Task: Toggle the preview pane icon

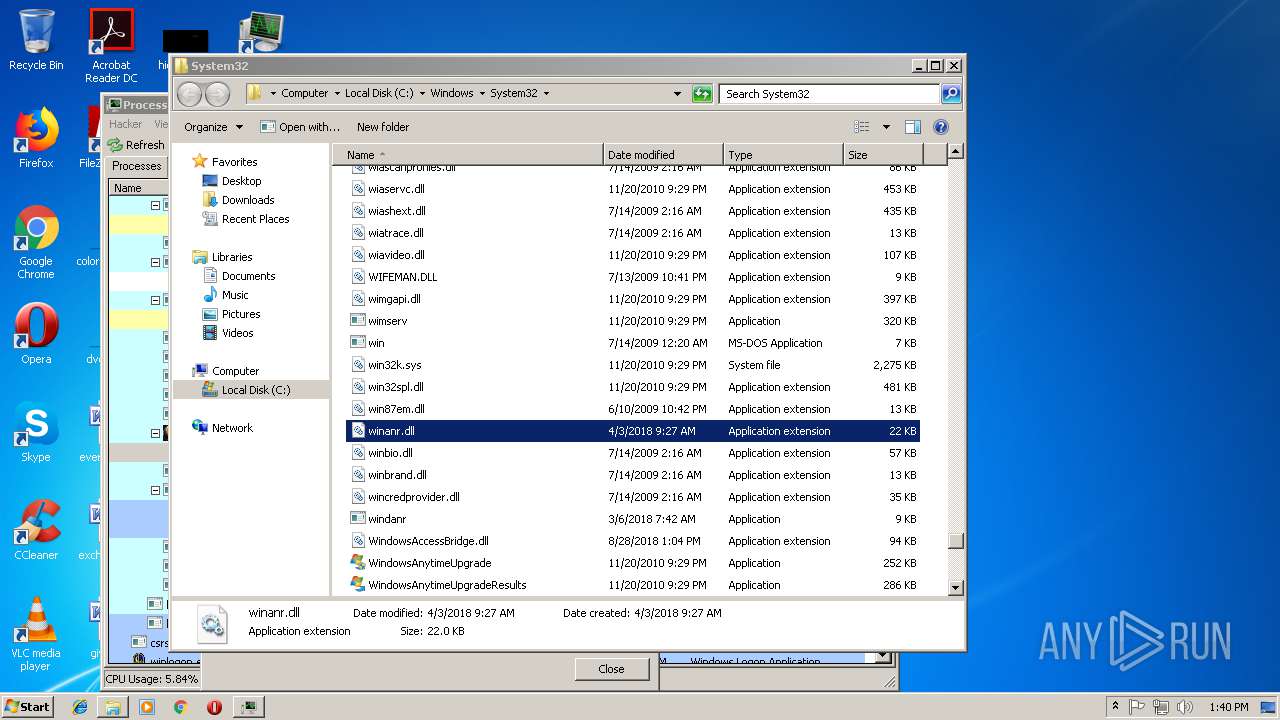Action: [912, 127]
